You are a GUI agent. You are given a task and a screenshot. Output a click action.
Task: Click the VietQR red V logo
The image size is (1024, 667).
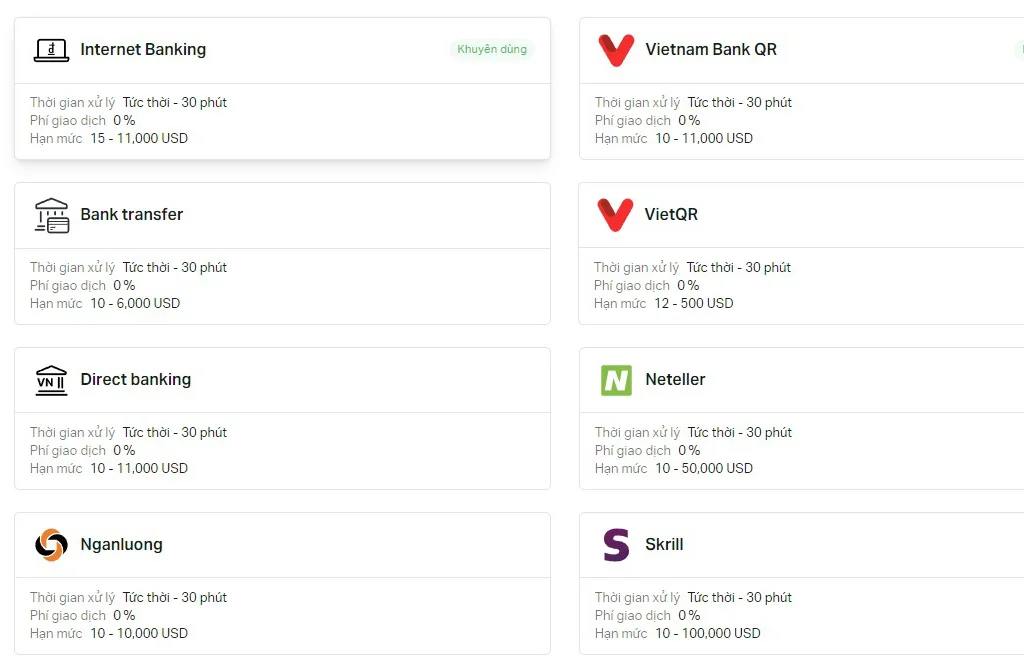coord(615,215)
